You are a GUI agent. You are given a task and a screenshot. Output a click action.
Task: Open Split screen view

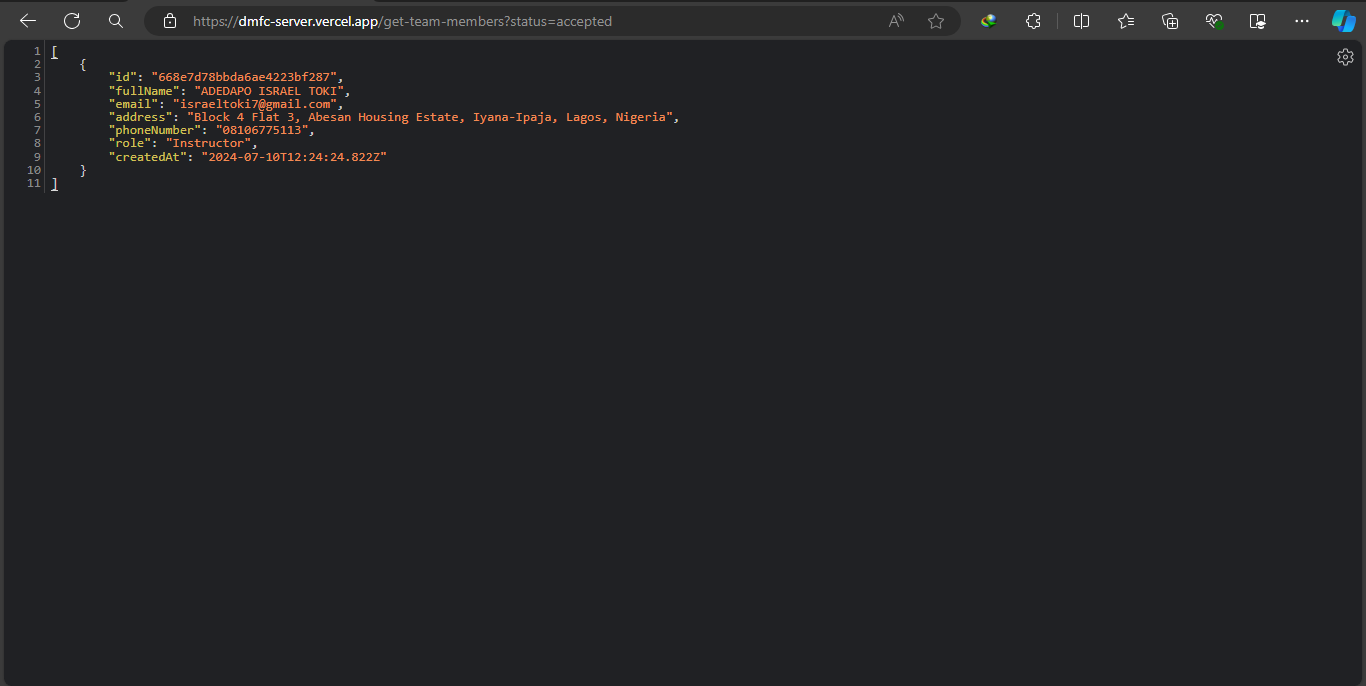click(1081, 20)
